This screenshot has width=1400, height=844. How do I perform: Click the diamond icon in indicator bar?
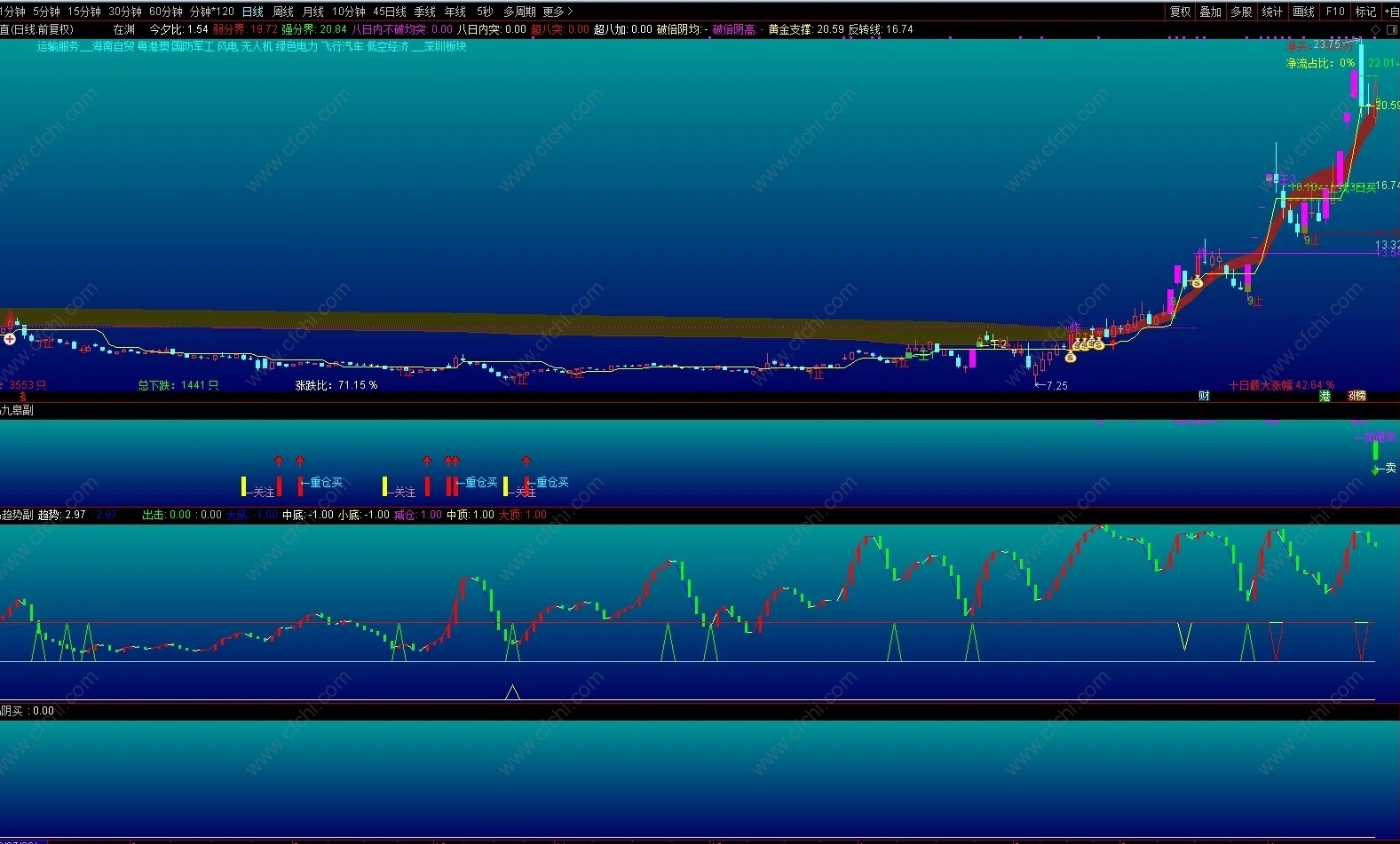[1375, 29]
